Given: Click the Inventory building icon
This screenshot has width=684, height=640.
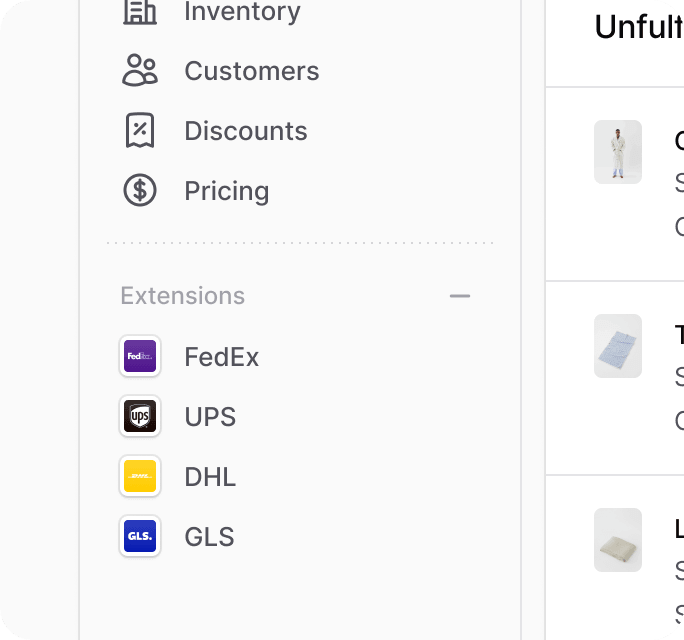Looking at the screenshot, I should (x=140, y=12).
